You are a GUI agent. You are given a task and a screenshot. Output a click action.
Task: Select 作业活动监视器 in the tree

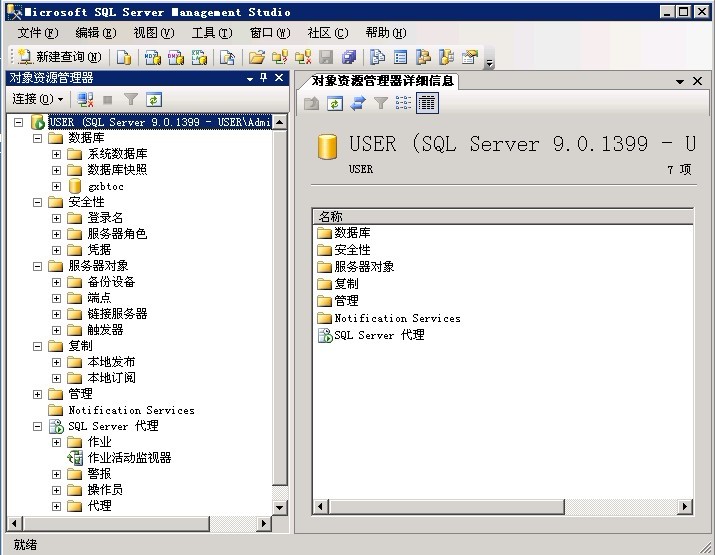(129, 458)
